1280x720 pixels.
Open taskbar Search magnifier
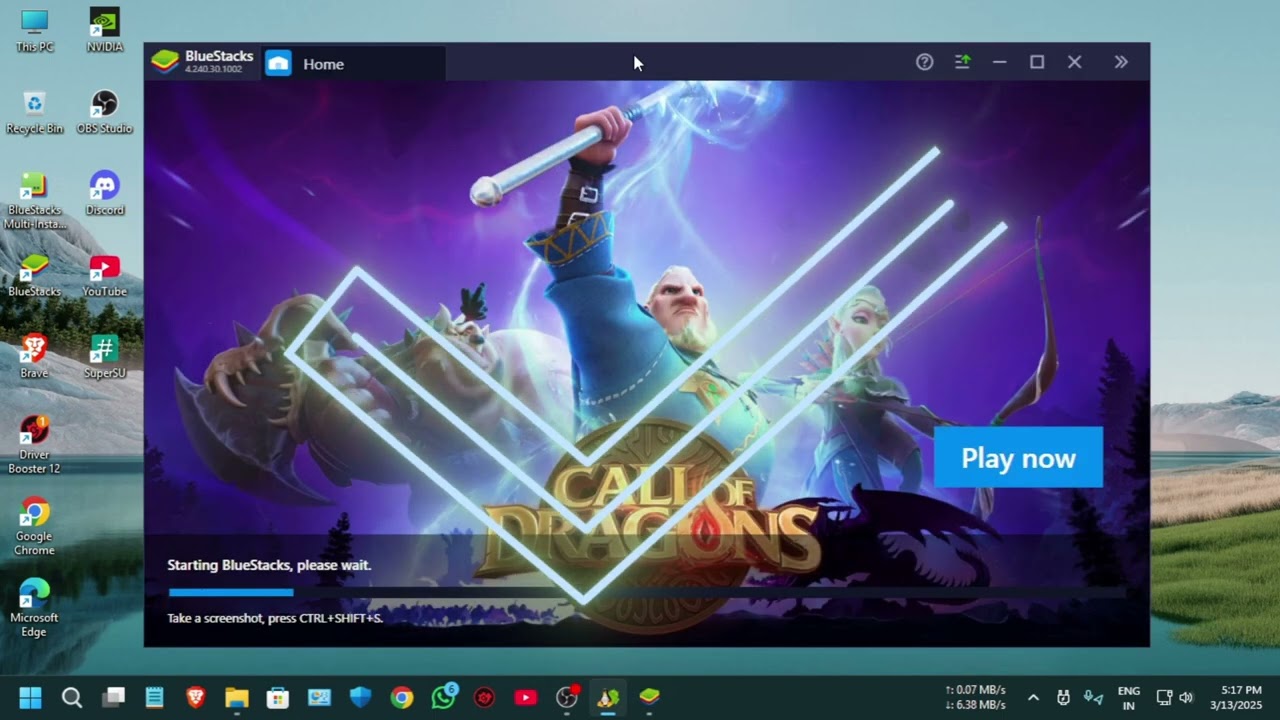(x=72, y=697)
